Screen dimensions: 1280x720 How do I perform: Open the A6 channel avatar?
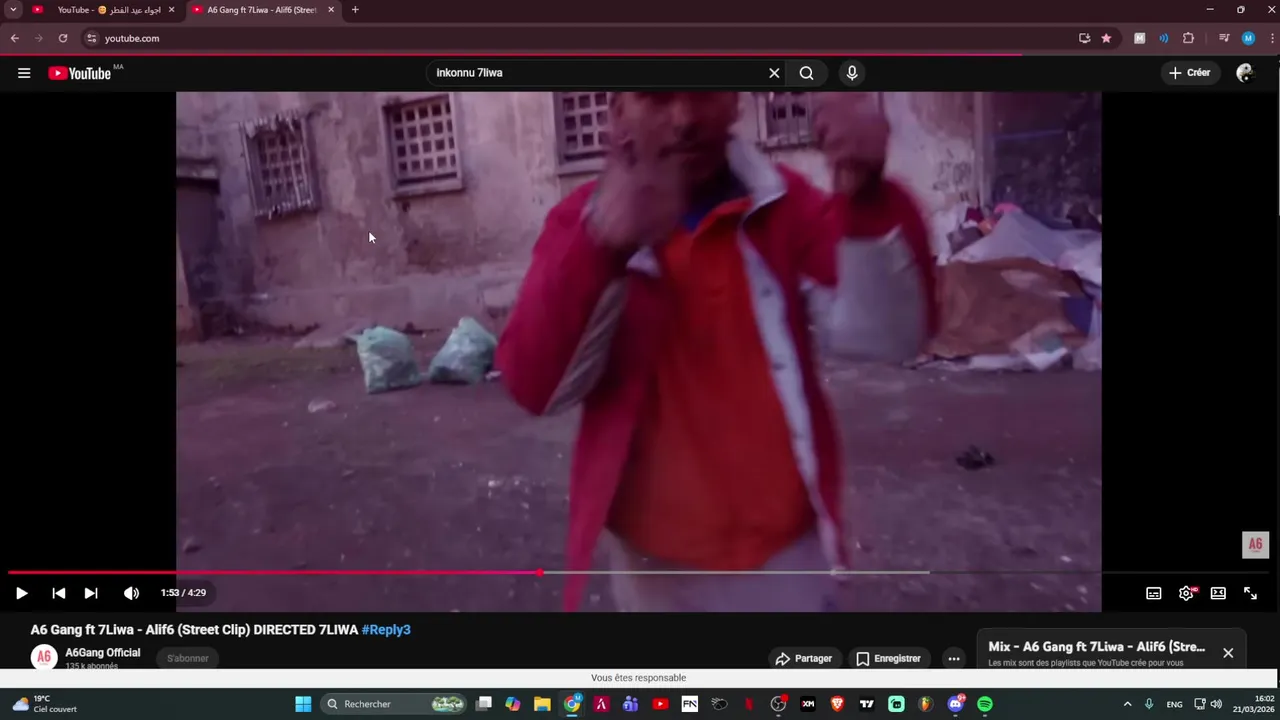coord(44,658)
